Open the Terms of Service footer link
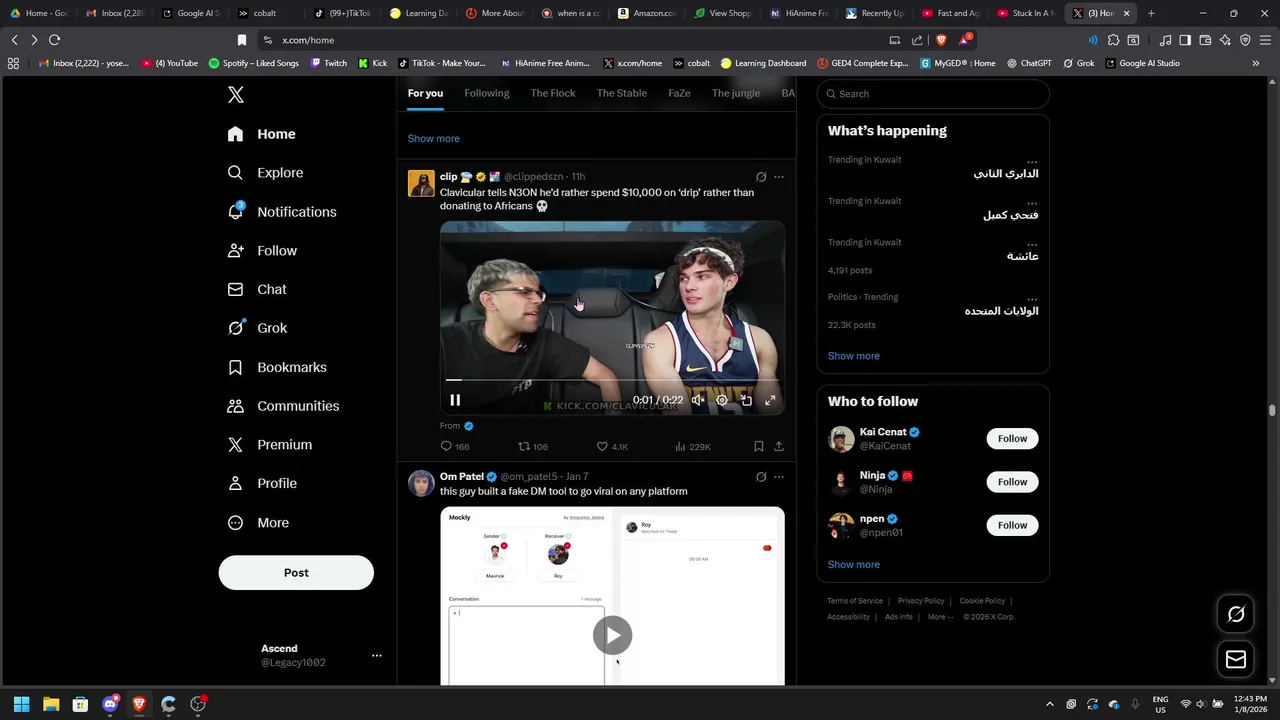 click(855, 601)
